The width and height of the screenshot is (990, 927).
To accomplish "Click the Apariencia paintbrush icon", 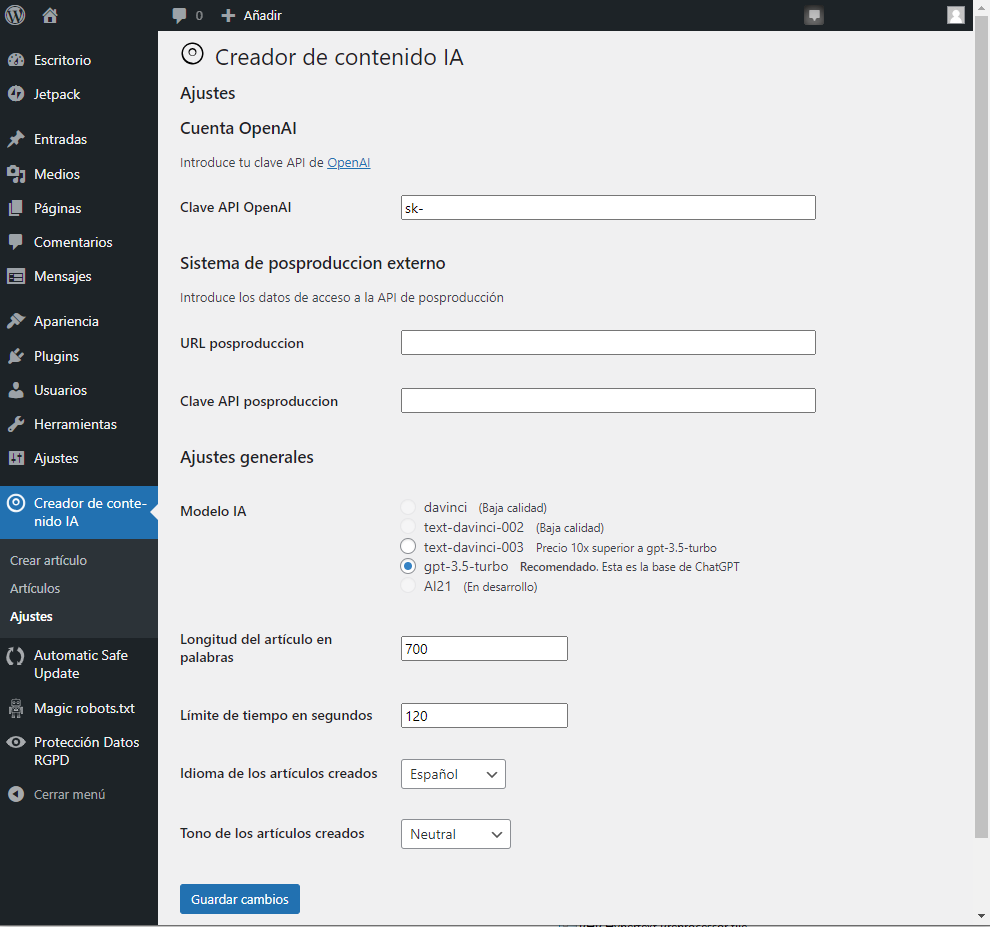I will [x=16, y=321].
